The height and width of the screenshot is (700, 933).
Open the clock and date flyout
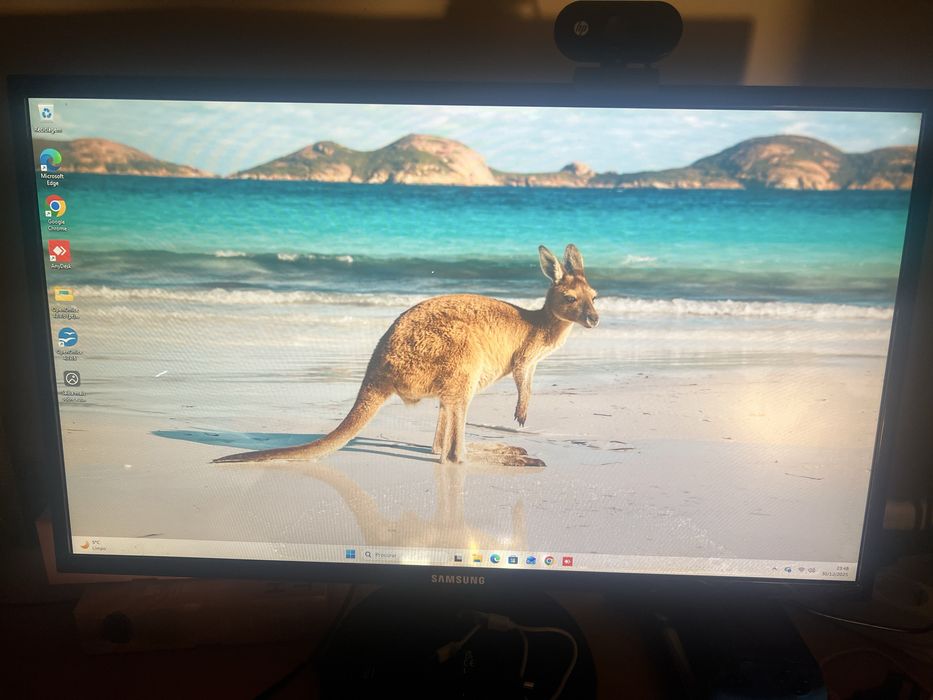pyautogui.click(x=837, y=571)
